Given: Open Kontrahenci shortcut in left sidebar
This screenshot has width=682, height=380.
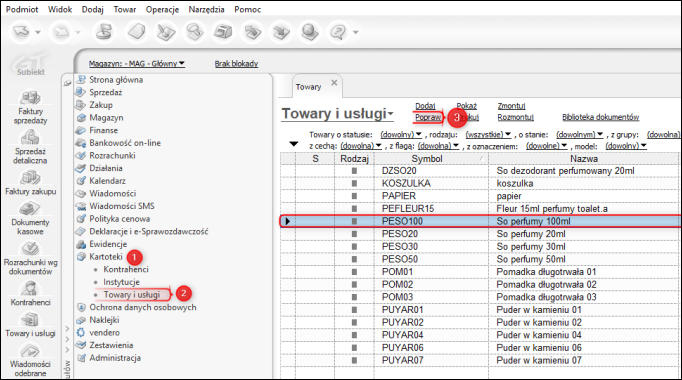Looking at the screenshot, I should click(x=30, y=293).
